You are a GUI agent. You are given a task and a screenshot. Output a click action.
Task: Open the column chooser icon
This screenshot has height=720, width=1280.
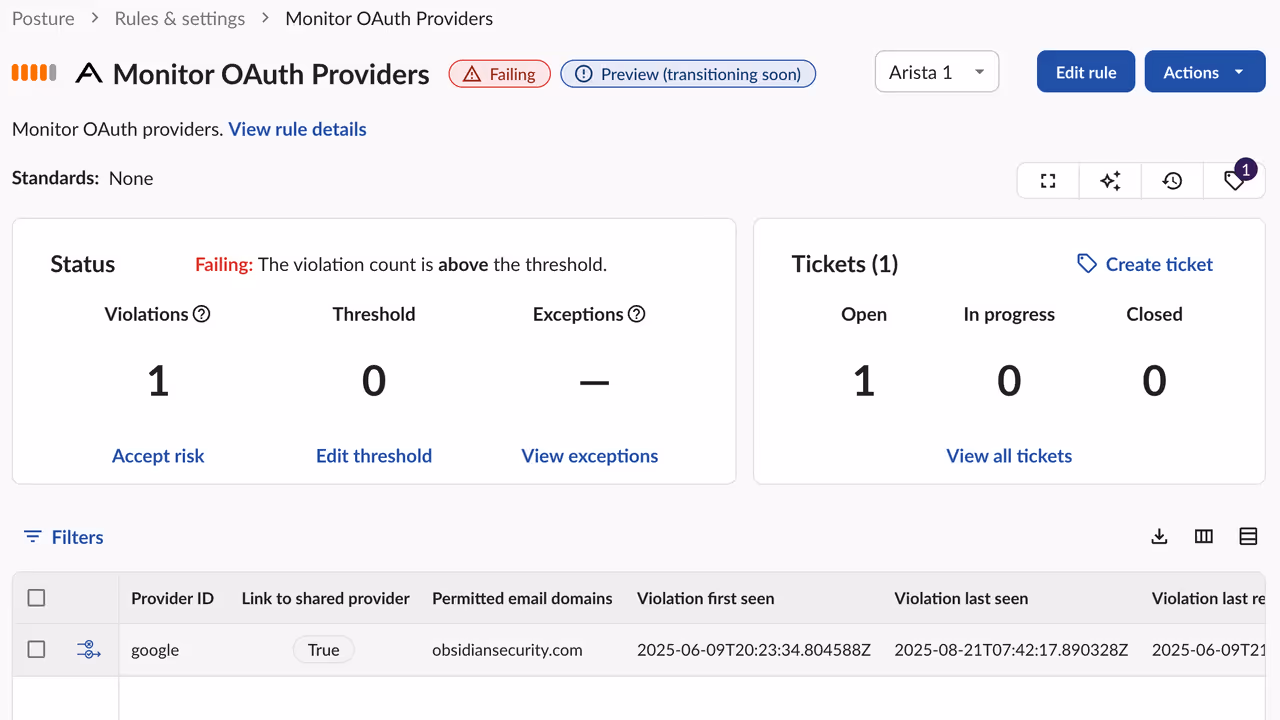pyautogui.click(x=1204, y=537)
